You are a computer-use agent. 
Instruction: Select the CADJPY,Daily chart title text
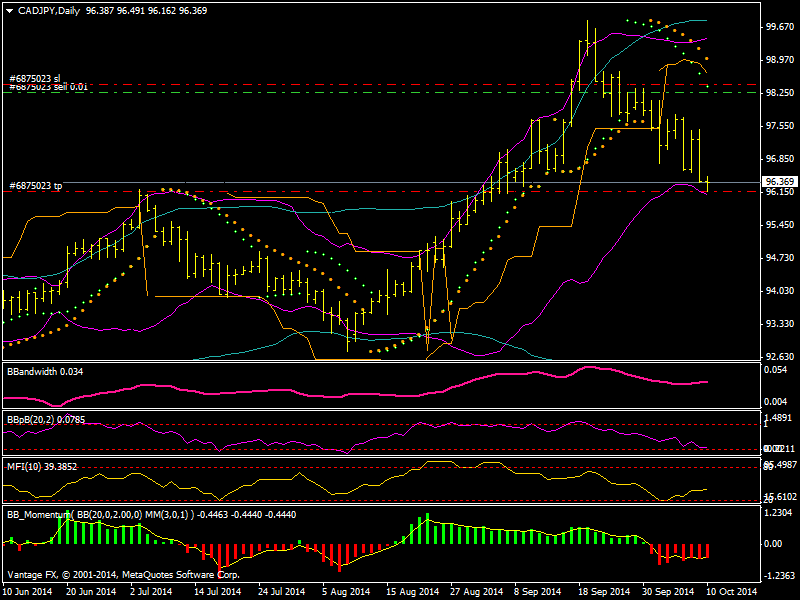click(x=49, y=11)
